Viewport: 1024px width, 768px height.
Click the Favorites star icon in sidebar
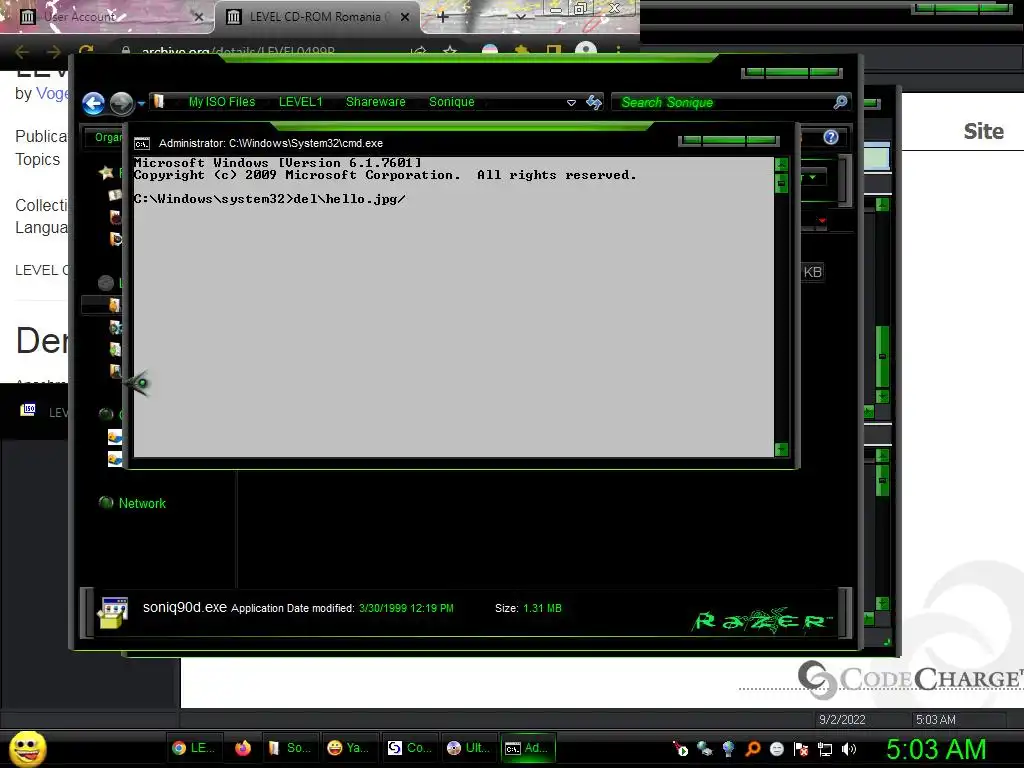[106, 172]
